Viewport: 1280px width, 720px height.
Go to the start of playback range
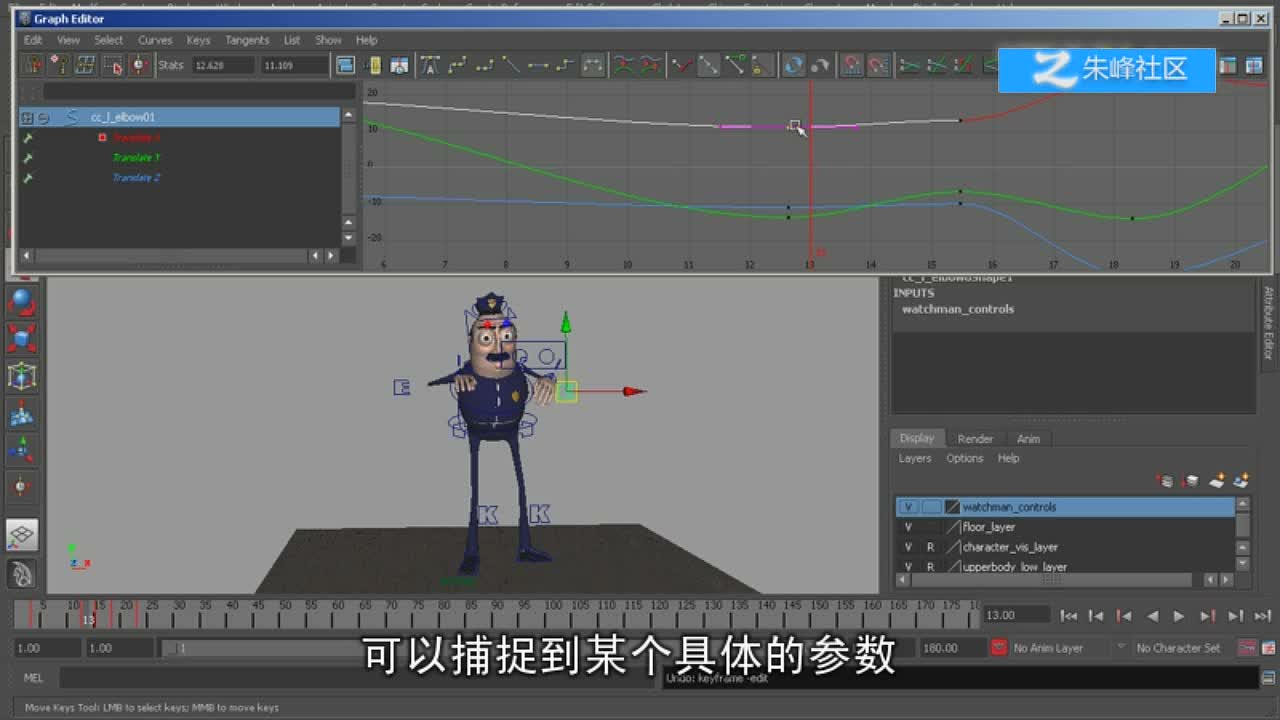tap(1069, 616)
